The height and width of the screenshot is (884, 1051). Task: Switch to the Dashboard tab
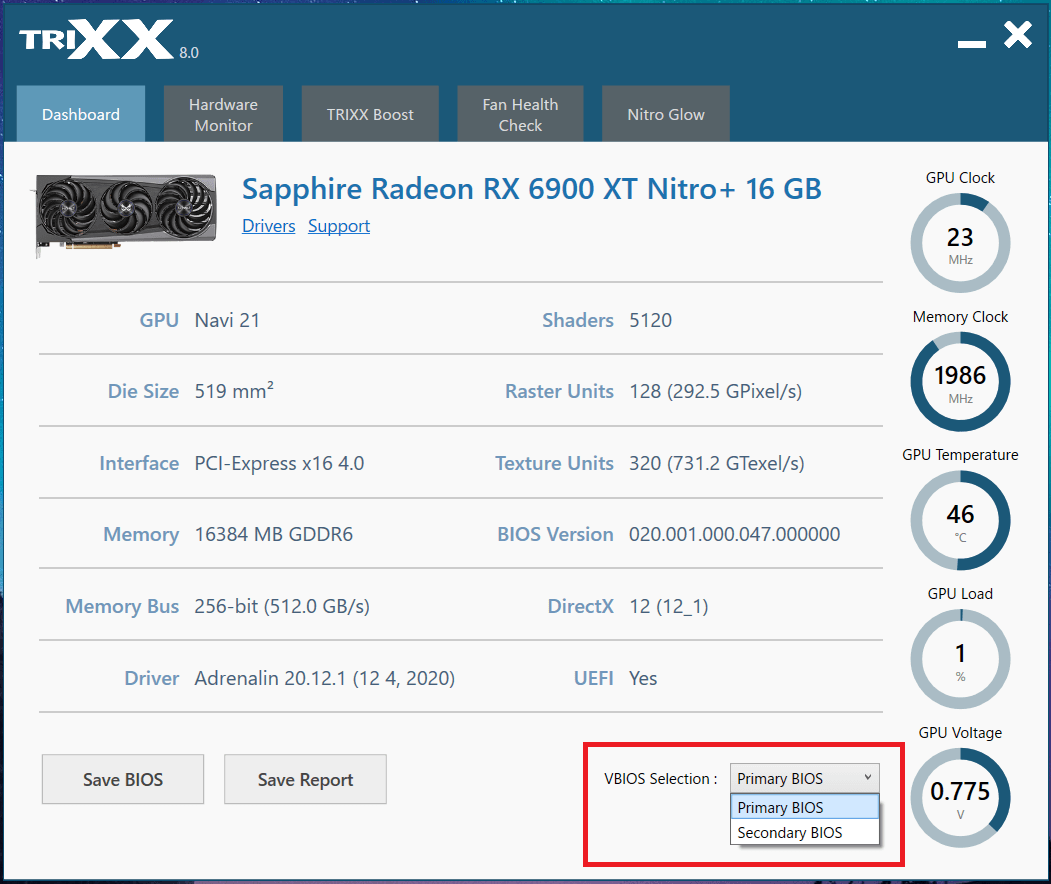80,114
